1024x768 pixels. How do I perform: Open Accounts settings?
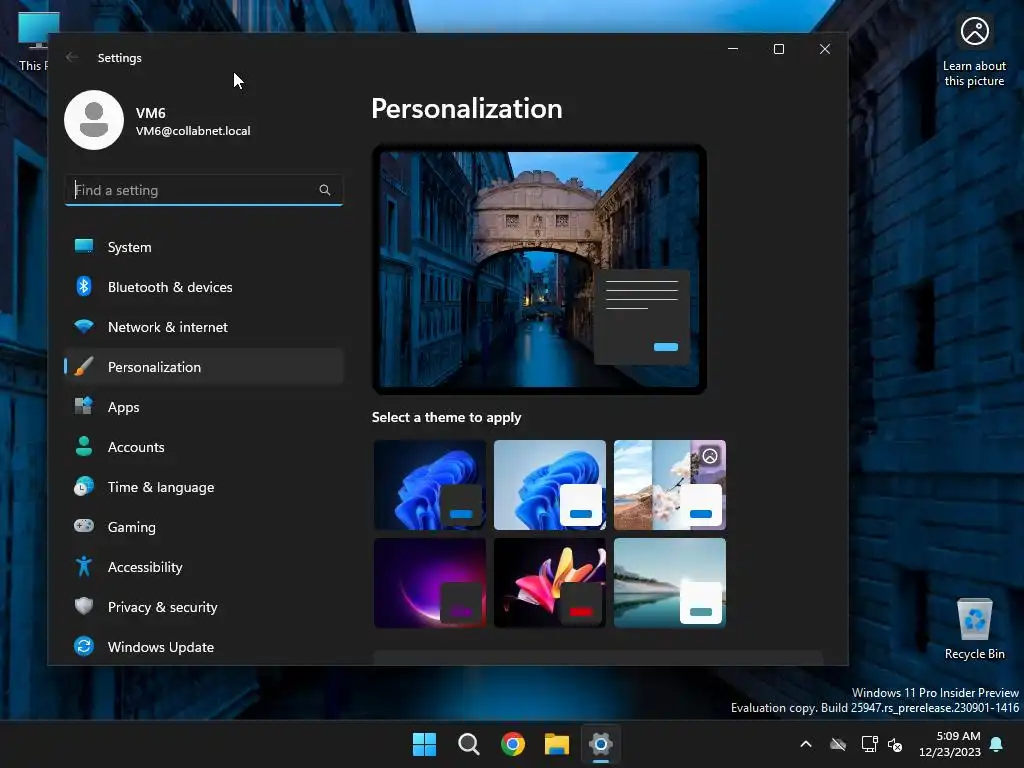click(x=204, y=447)
